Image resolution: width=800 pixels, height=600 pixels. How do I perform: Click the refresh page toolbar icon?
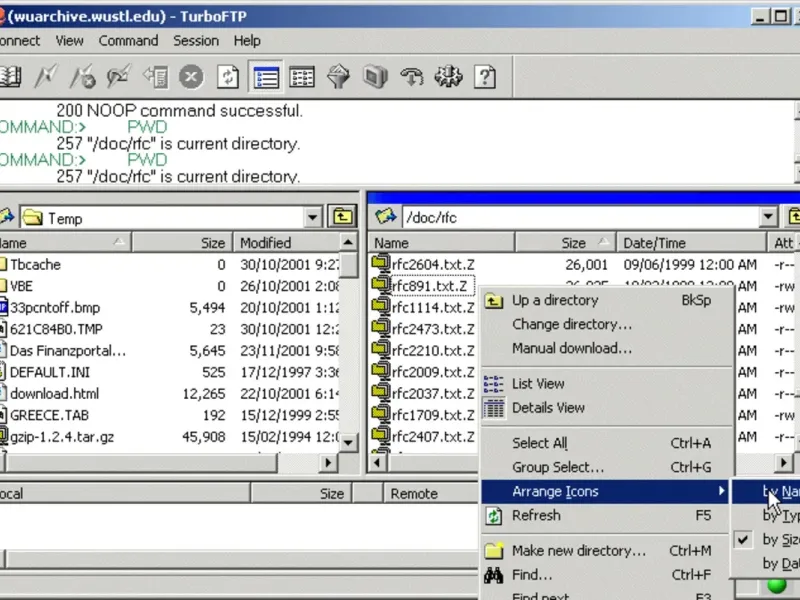(x=228, y=78)
